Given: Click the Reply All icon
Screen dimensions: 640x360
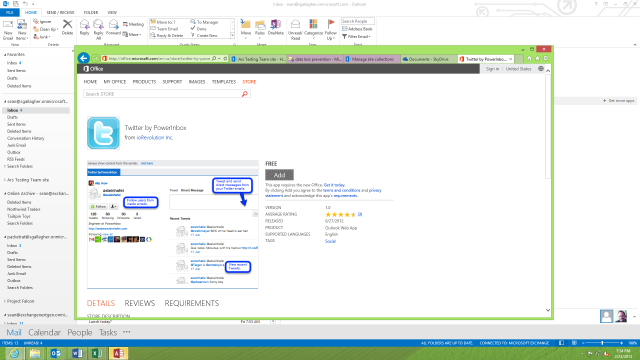Looking at the screenshot, I should [98, 29].
